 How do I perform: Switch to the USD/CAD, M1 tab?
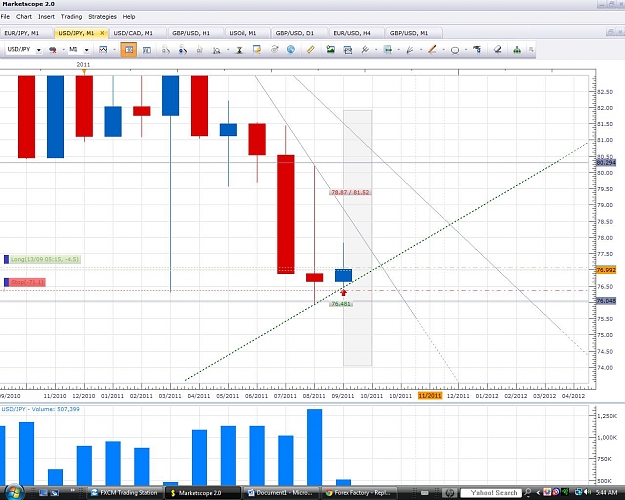click(x=138, y=33)
